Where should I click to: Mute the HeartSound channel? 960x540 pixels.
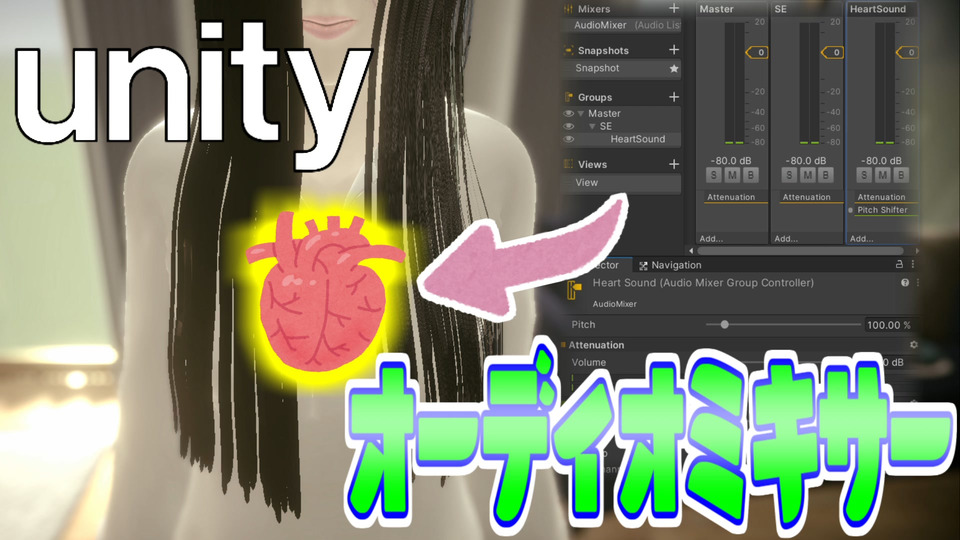point(882,175)
